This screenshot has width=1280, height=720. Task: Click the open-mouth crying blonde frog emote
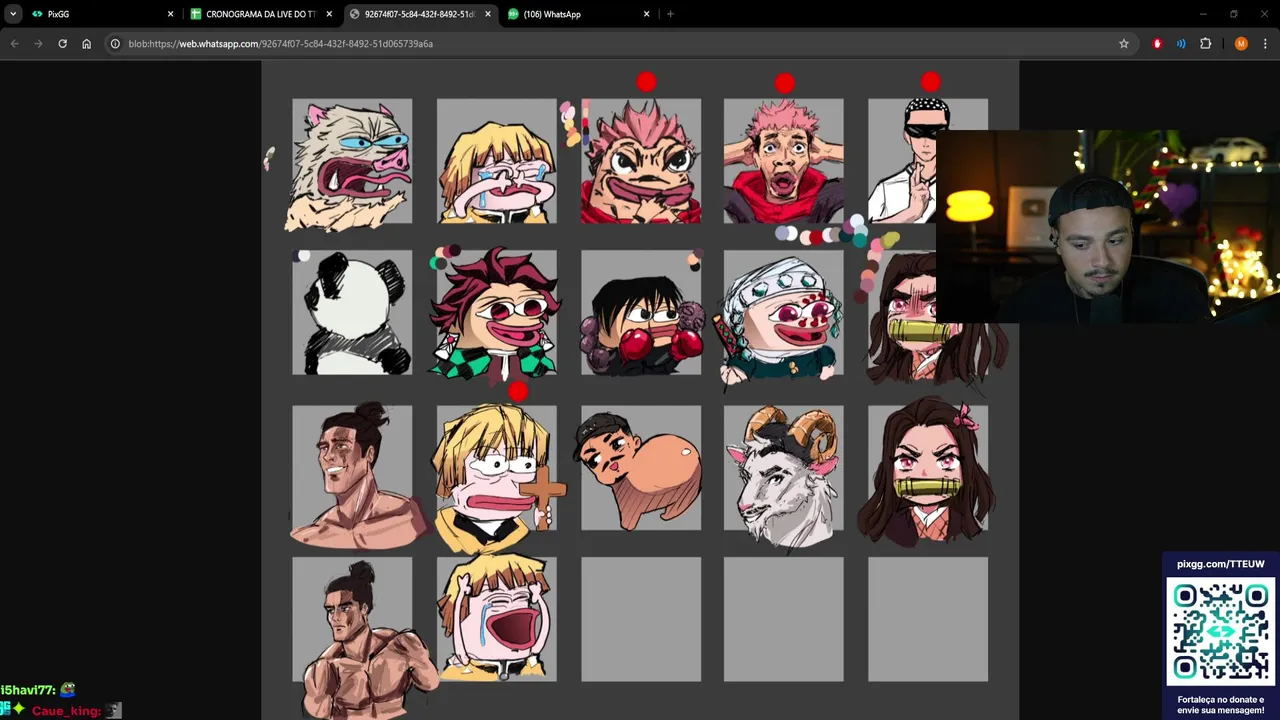tap(497, 618)
